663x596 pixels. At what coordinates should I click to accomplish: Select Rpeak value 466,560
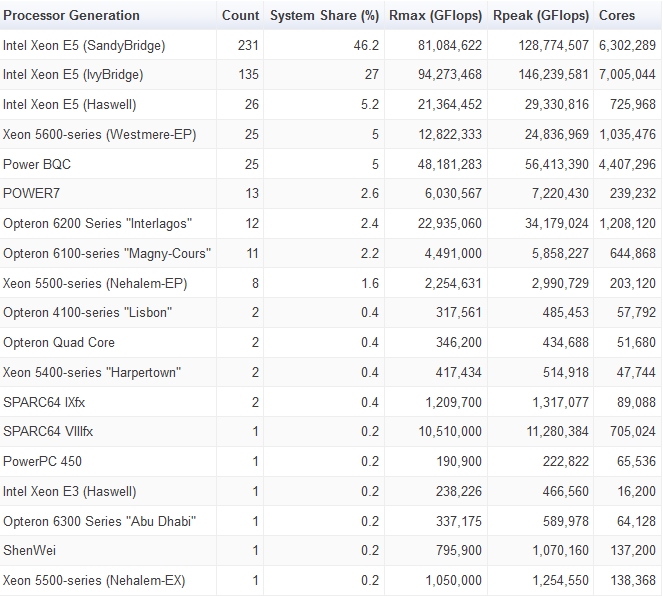coord(566,491)
